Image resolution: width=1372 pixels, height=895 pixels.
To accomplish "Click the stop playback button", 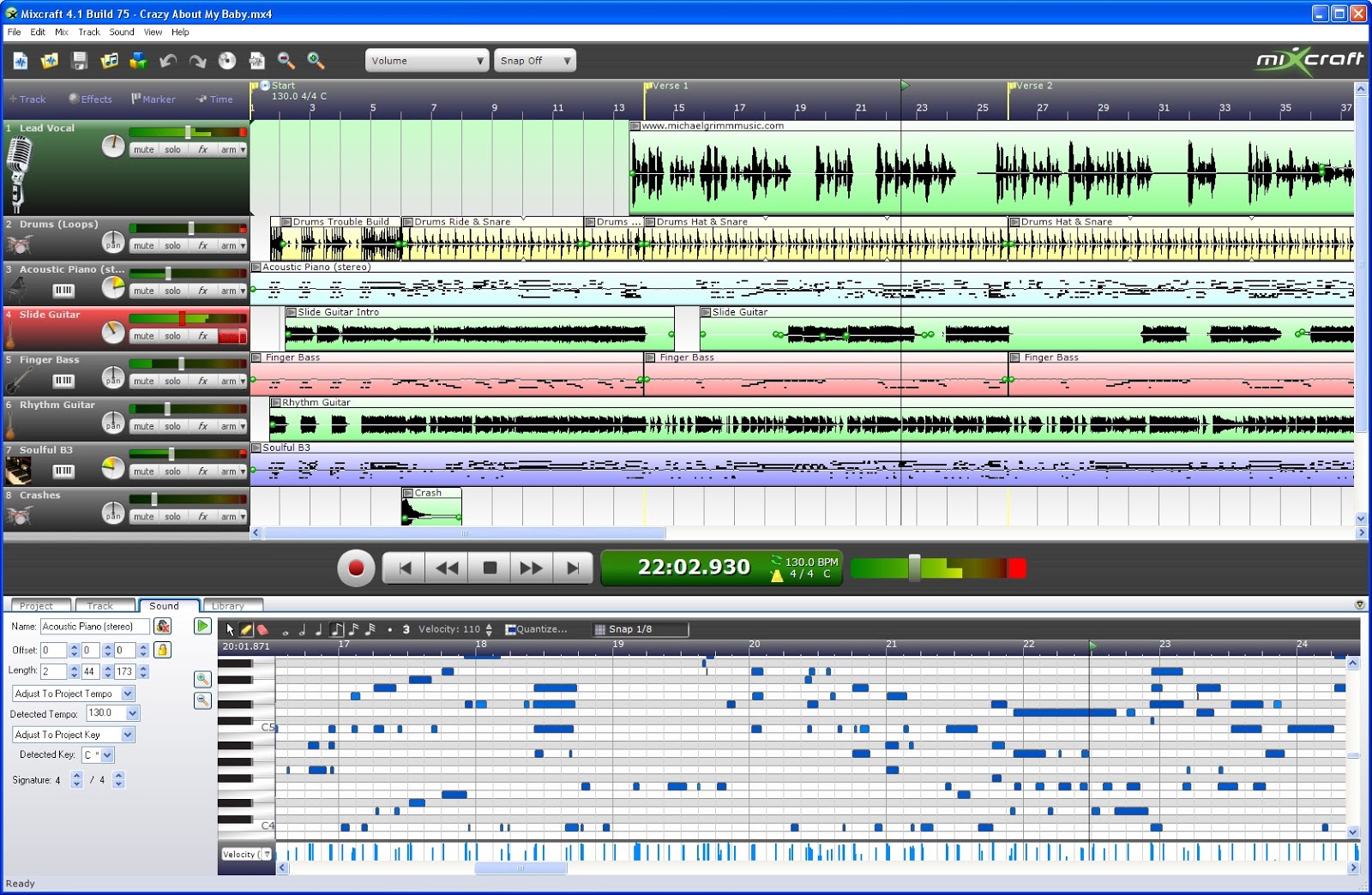I will point(490,567).
